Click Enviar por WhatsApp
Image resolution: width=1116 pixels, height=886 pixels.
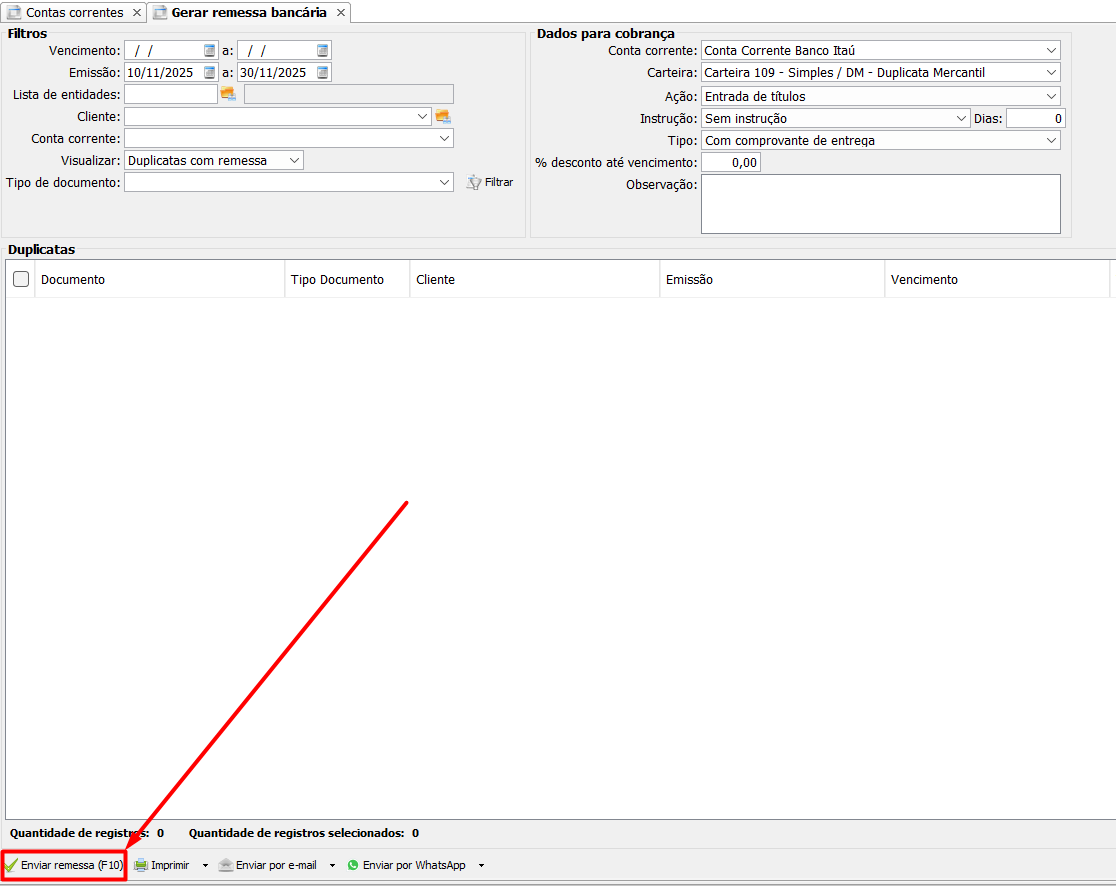click(406, 865)
